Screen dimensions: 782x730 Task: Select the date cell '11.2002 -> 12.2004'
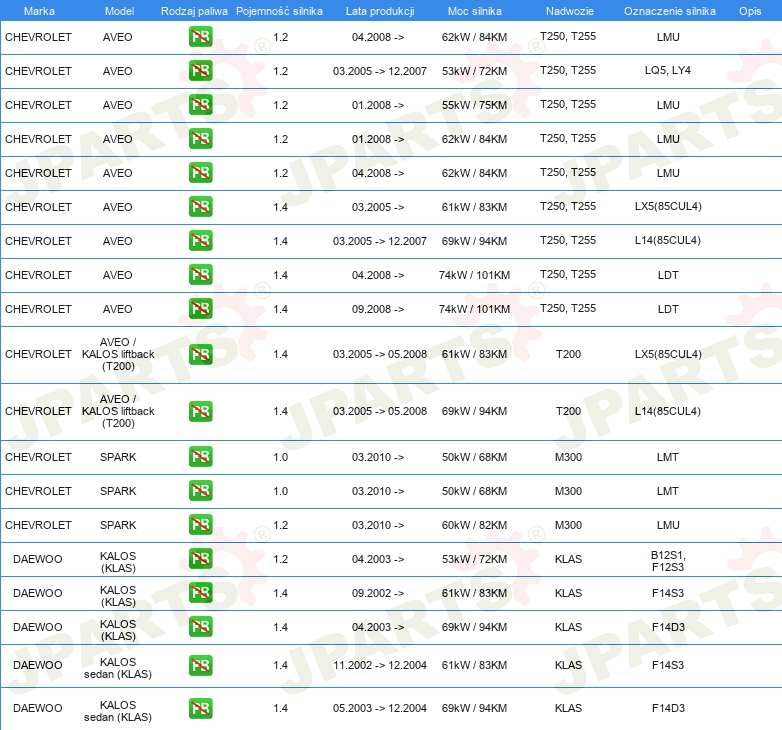coord(380,665)
